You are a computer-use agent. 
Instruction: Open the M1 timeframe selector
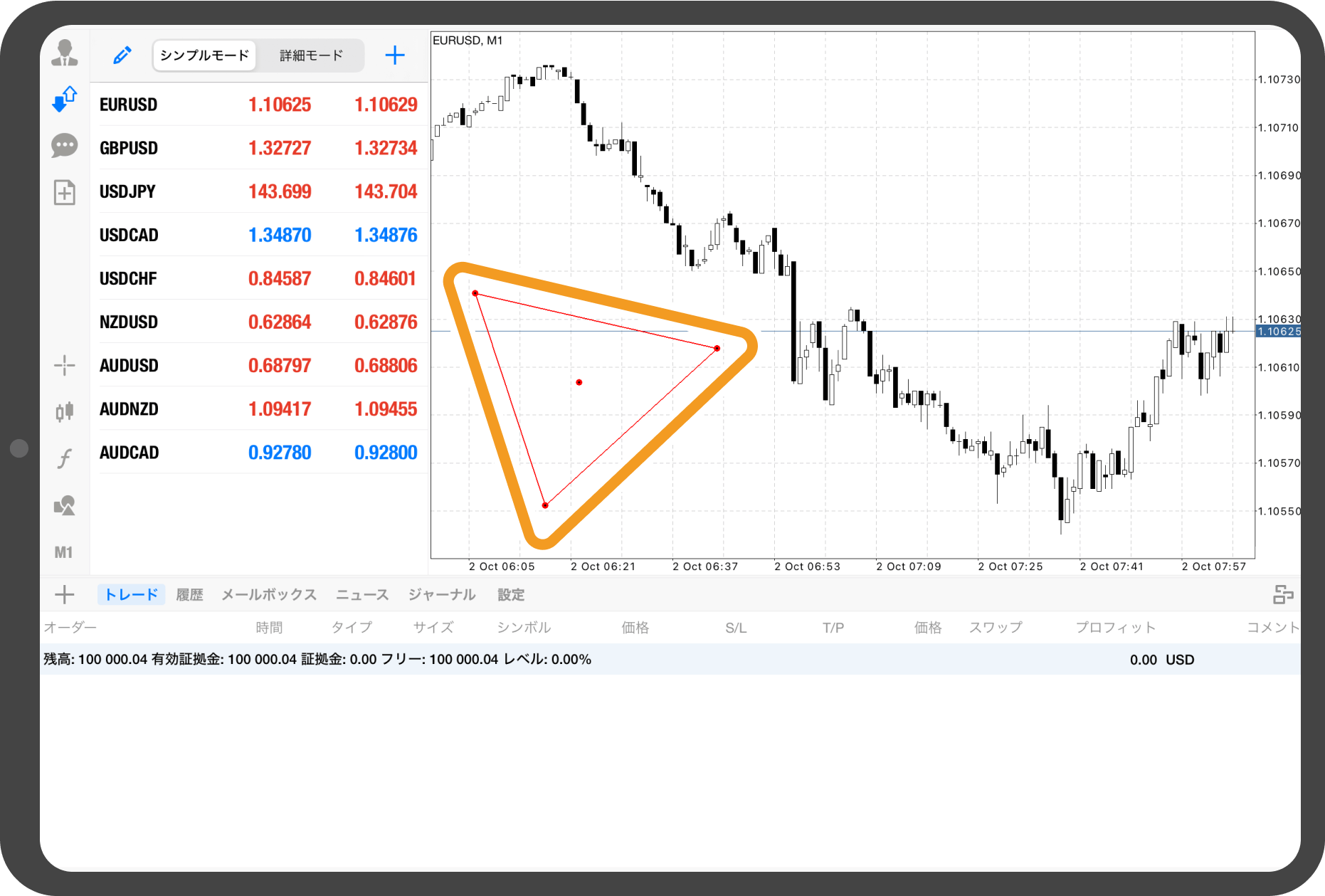point(64,552)
